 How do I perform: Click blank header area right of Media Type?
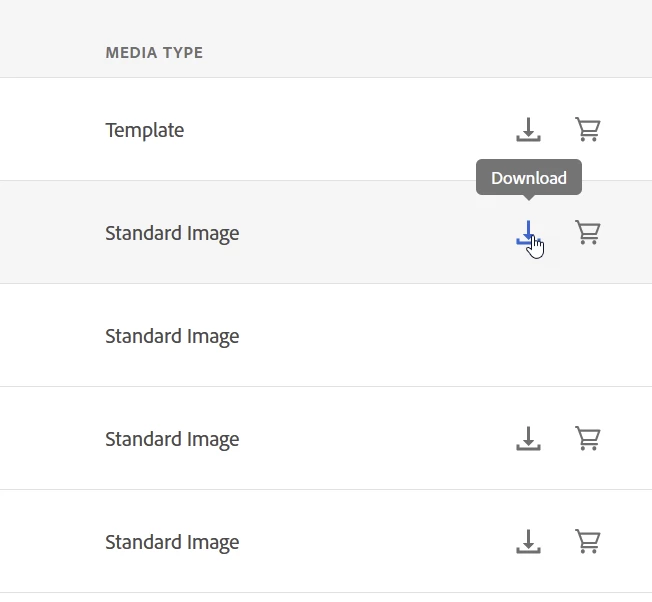click(420, 53)
